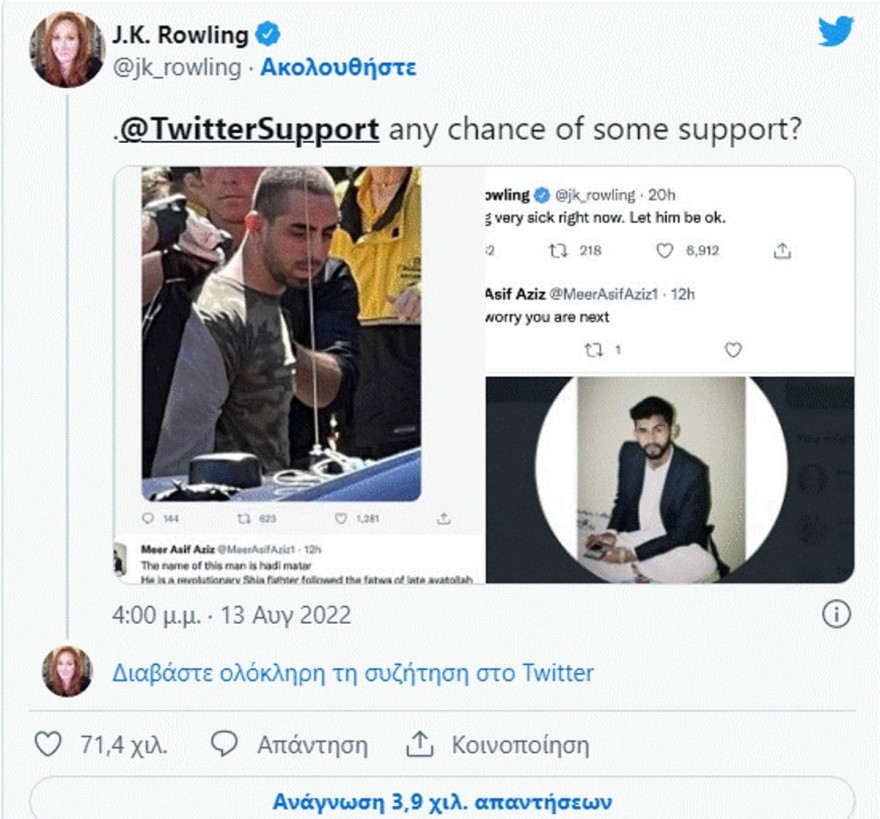This screenshot has width=880, height=819.
Task: Open the @TwitterSupport mention
Action: coord(249,130)
